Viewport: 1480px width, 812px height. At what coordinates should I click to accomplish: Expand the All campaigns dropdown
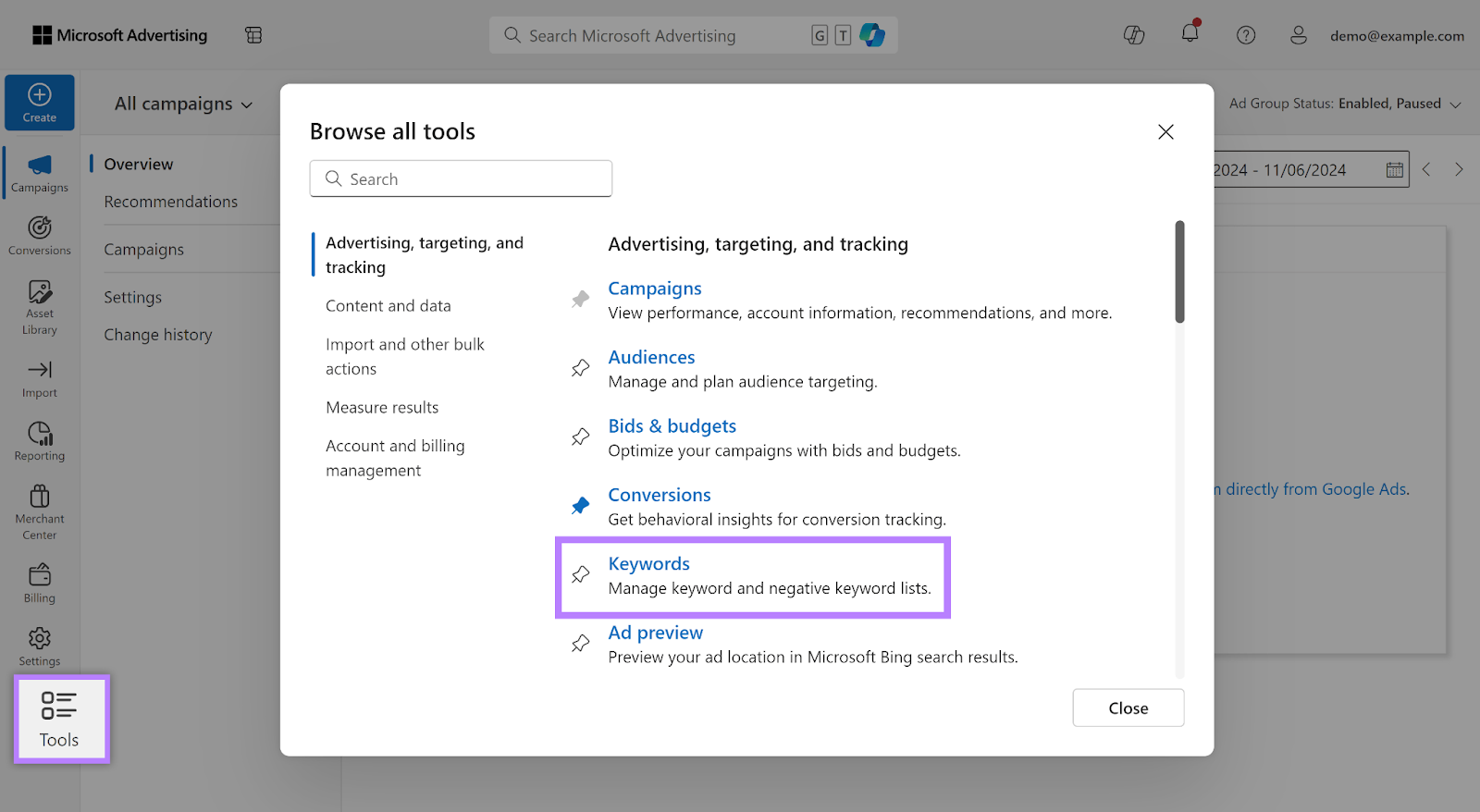pyautogui.click(x=183, y=104)
